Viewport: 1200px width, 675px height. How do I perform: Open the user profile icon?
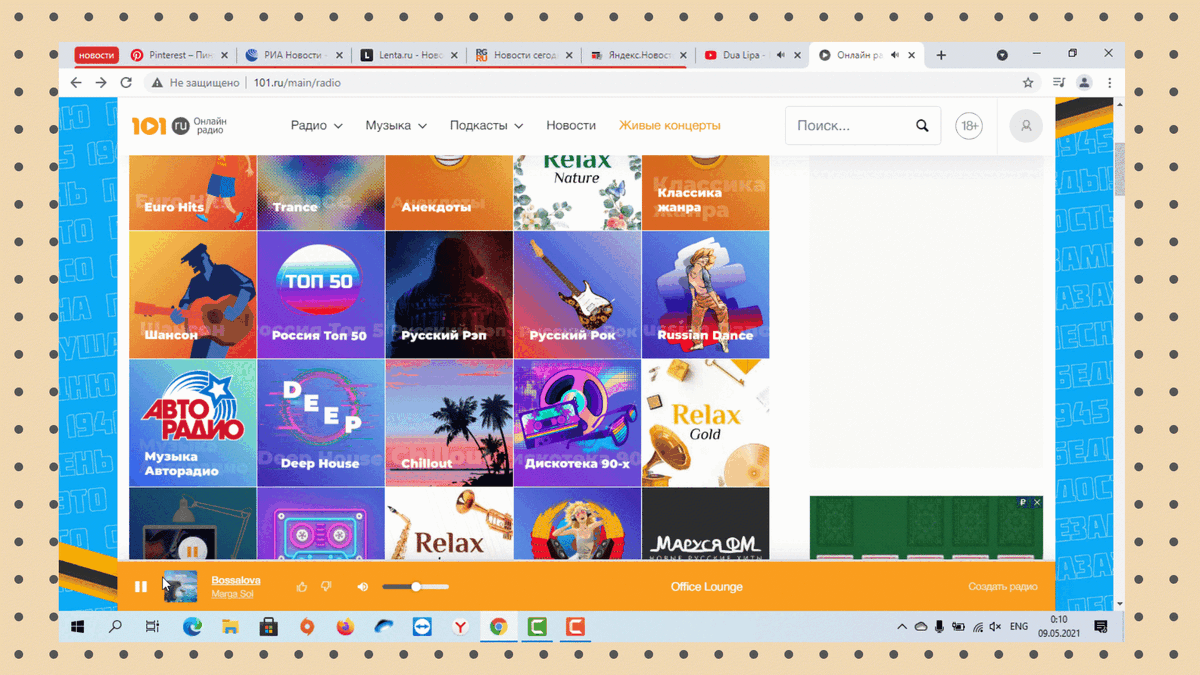tap(1025, 126)
